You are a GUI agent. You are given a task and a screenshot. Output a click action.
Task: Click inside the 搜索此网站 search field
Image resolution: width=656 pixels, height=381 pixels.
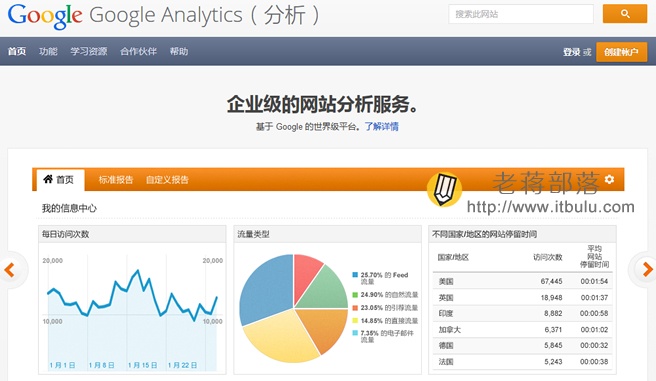pyautogui.click(x=521, y=14)
